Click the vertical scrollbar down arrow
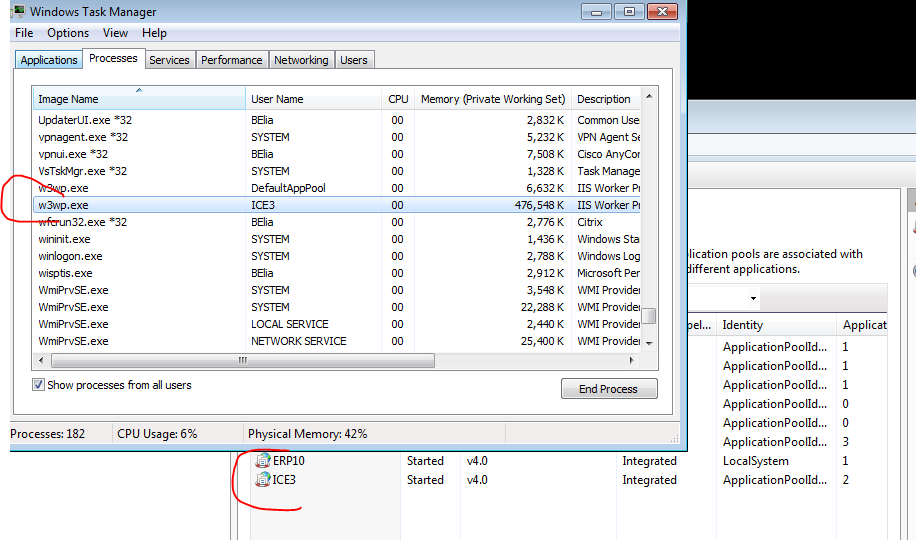Image resolution: width=916 pixels, height=540 pixels. pos(648,344)
